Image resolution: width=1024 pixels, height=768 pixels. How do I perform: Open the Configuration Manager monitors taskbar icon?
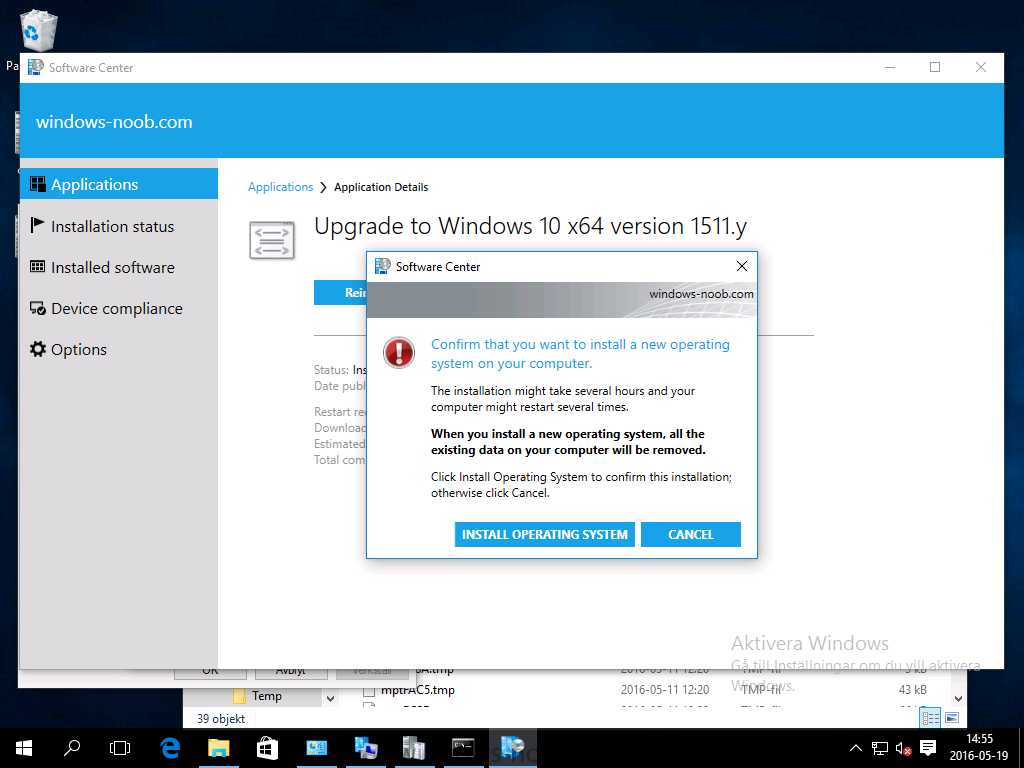365,748
